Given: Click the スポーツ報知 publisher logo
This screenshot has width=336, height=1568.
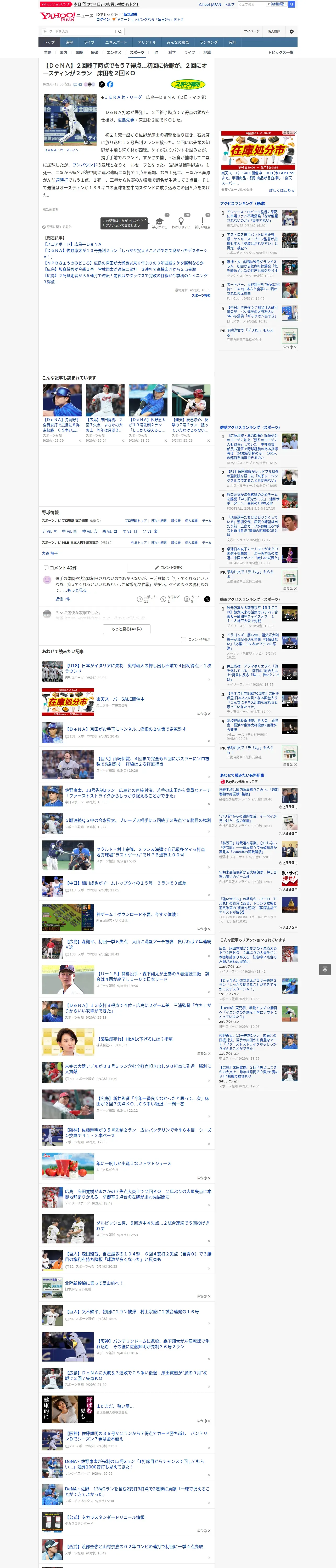Looking at the screenshot, I should click(188, 85).
